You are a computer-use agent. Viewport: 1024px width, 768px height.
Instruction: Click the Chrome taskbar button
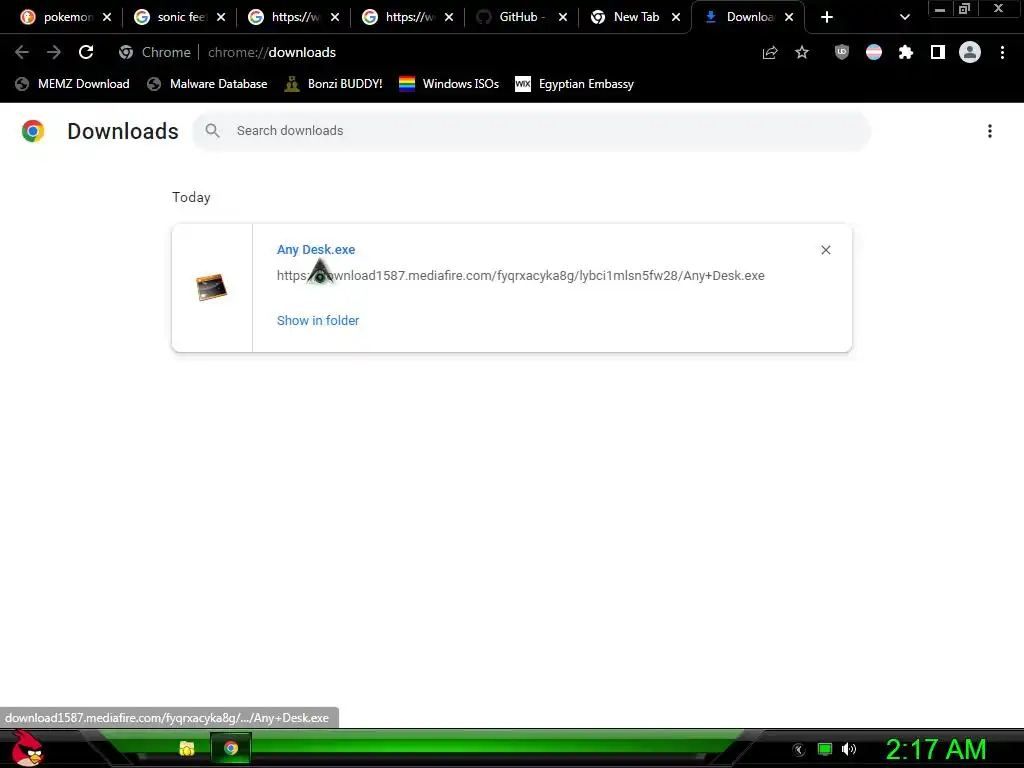[231, 748]
